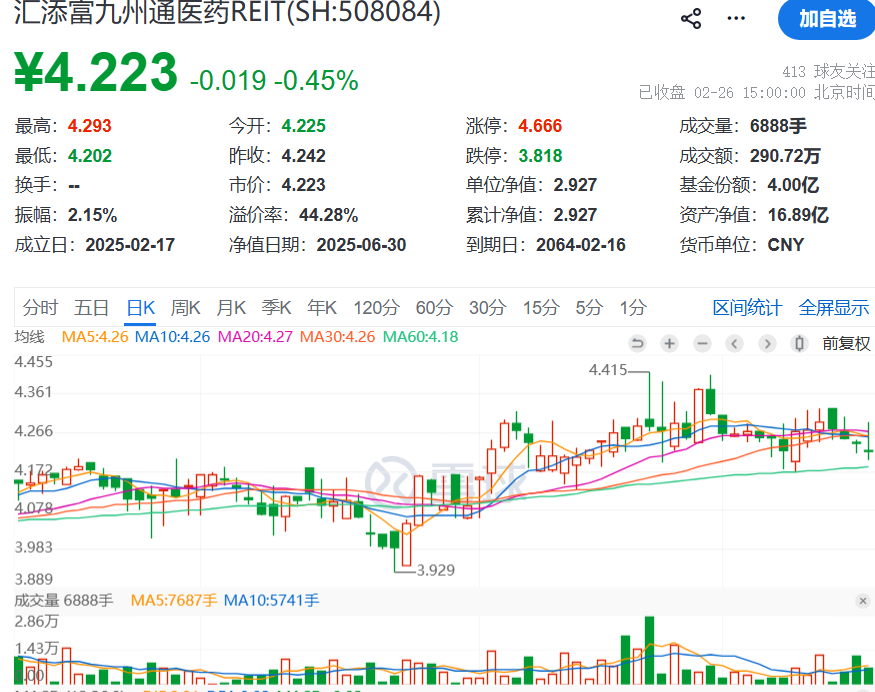The height and width of the screenshot is (692, 875).
Task: Open the 前复权 adjustment dropdown
Action: tap(846, 343)
